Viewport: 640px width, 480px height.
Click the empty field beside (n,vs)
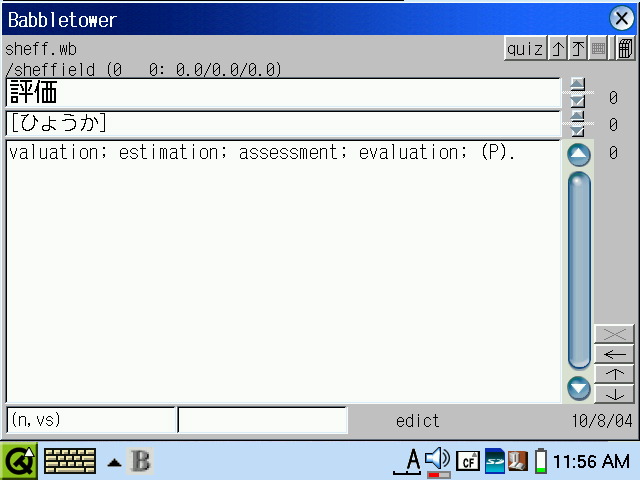coord(262,420)
